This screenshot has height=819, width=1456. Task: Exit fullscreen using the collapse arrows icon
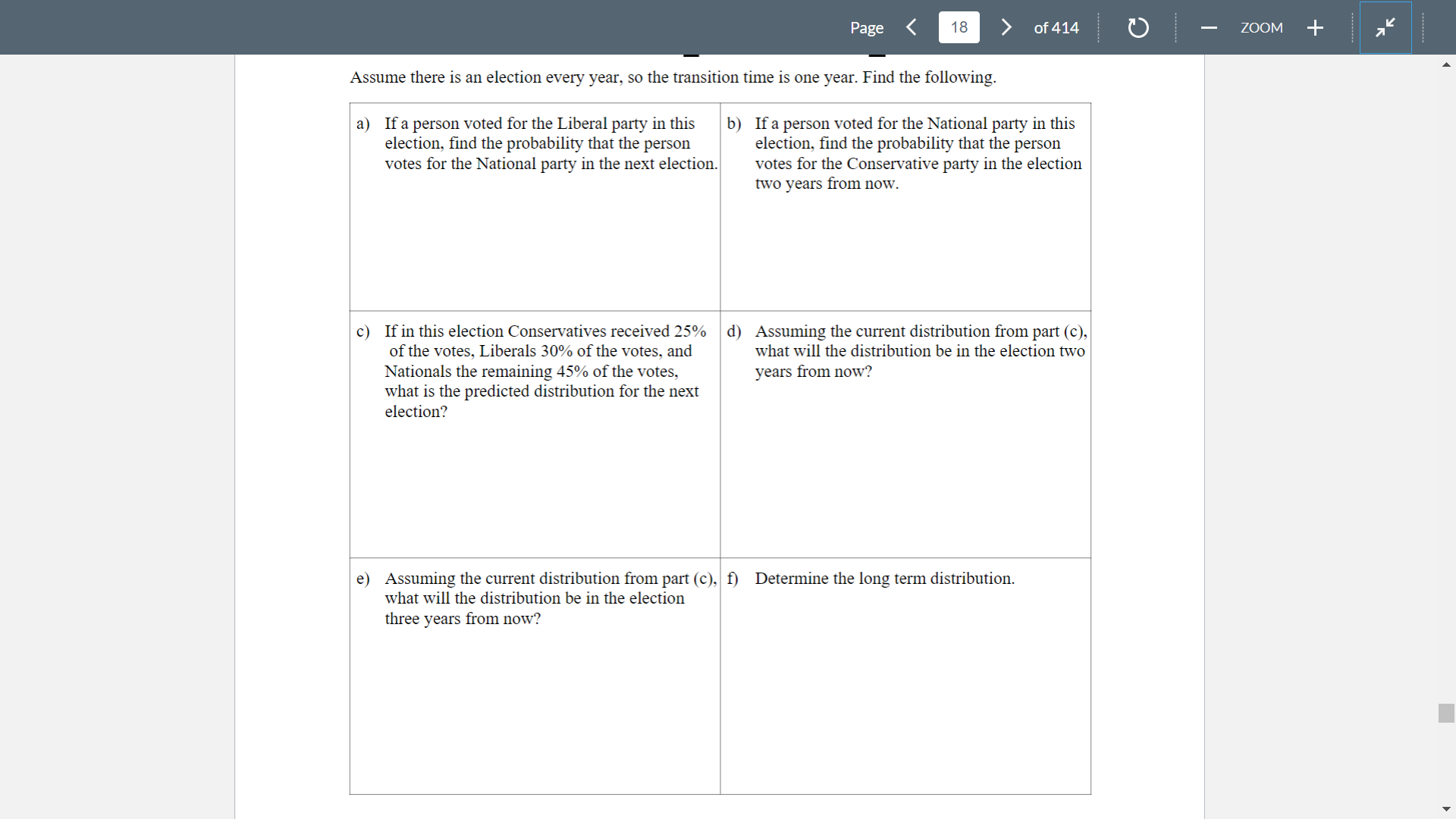(1385, 28)
